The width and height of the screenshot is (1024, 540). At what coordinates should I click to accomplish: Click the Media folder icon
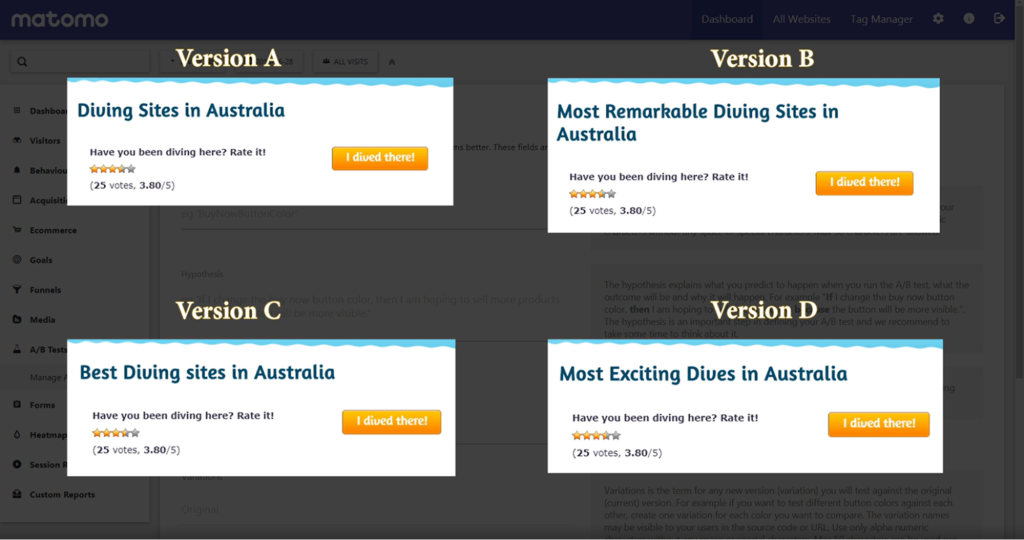[x=17, y=319]
